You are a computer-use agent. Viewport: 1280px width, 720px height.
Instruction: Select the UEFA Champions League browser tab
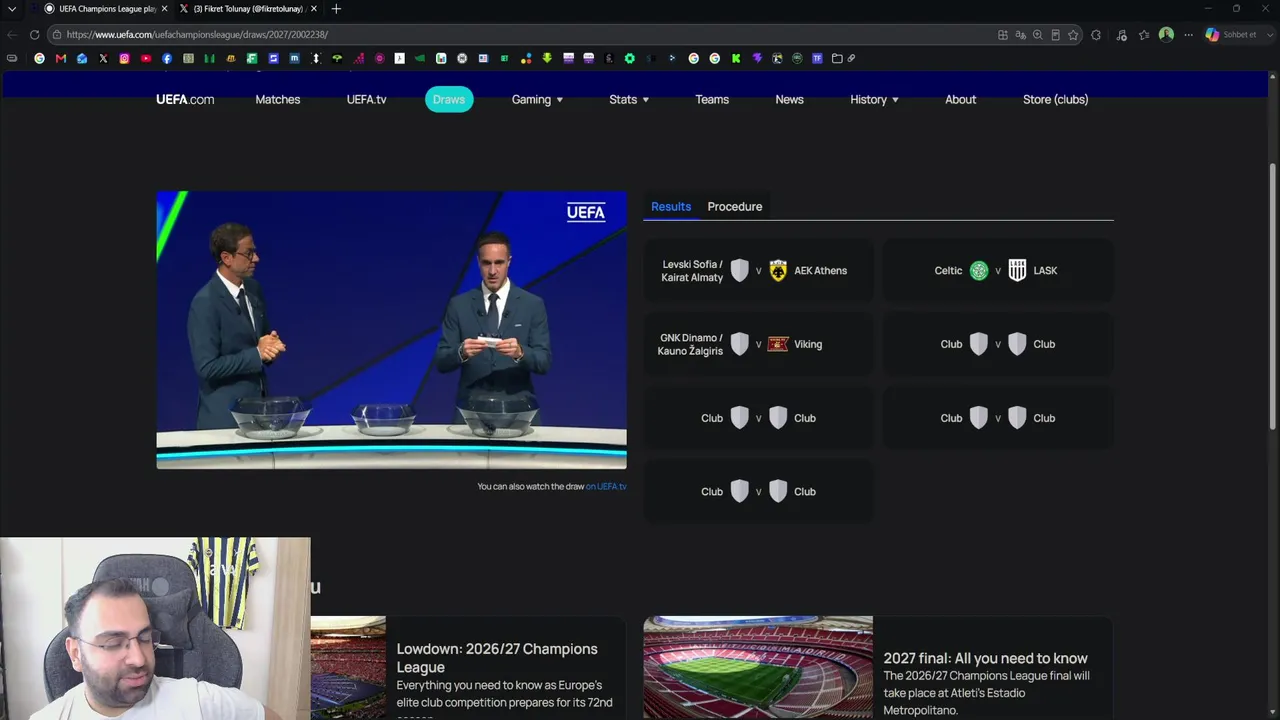point(105,9)
